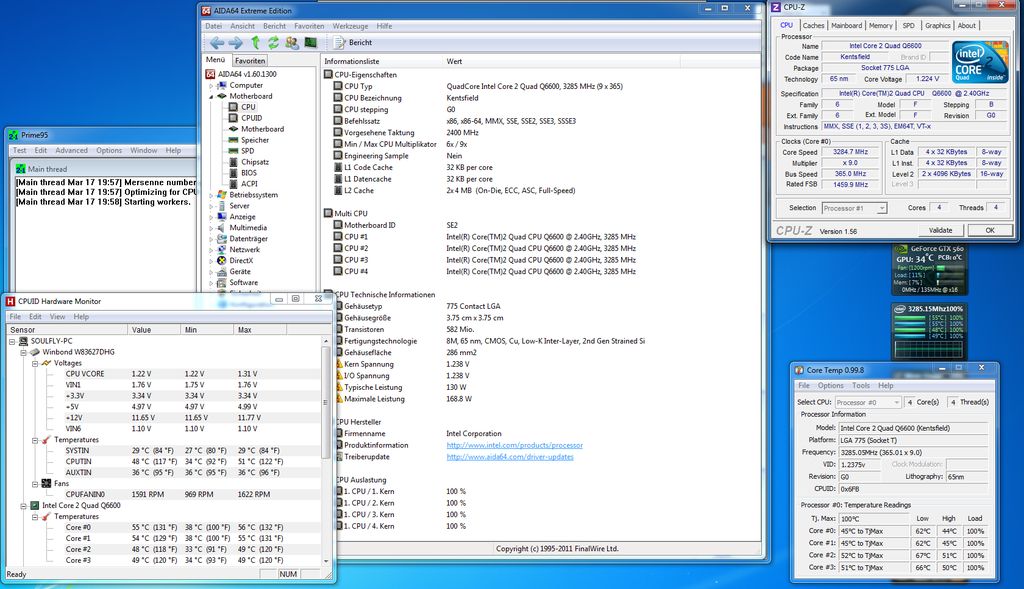Collapse SOULFLY-PC node in Hardware Monitor
Screen dimensions: 1024x589
(x=12, y=342)
